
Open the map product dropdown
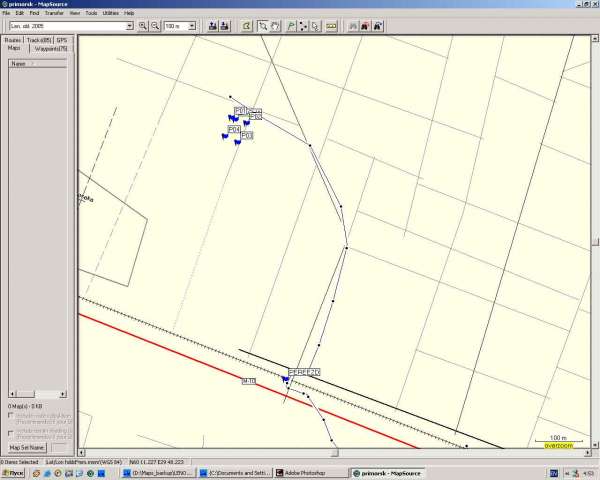pos(129,25)
